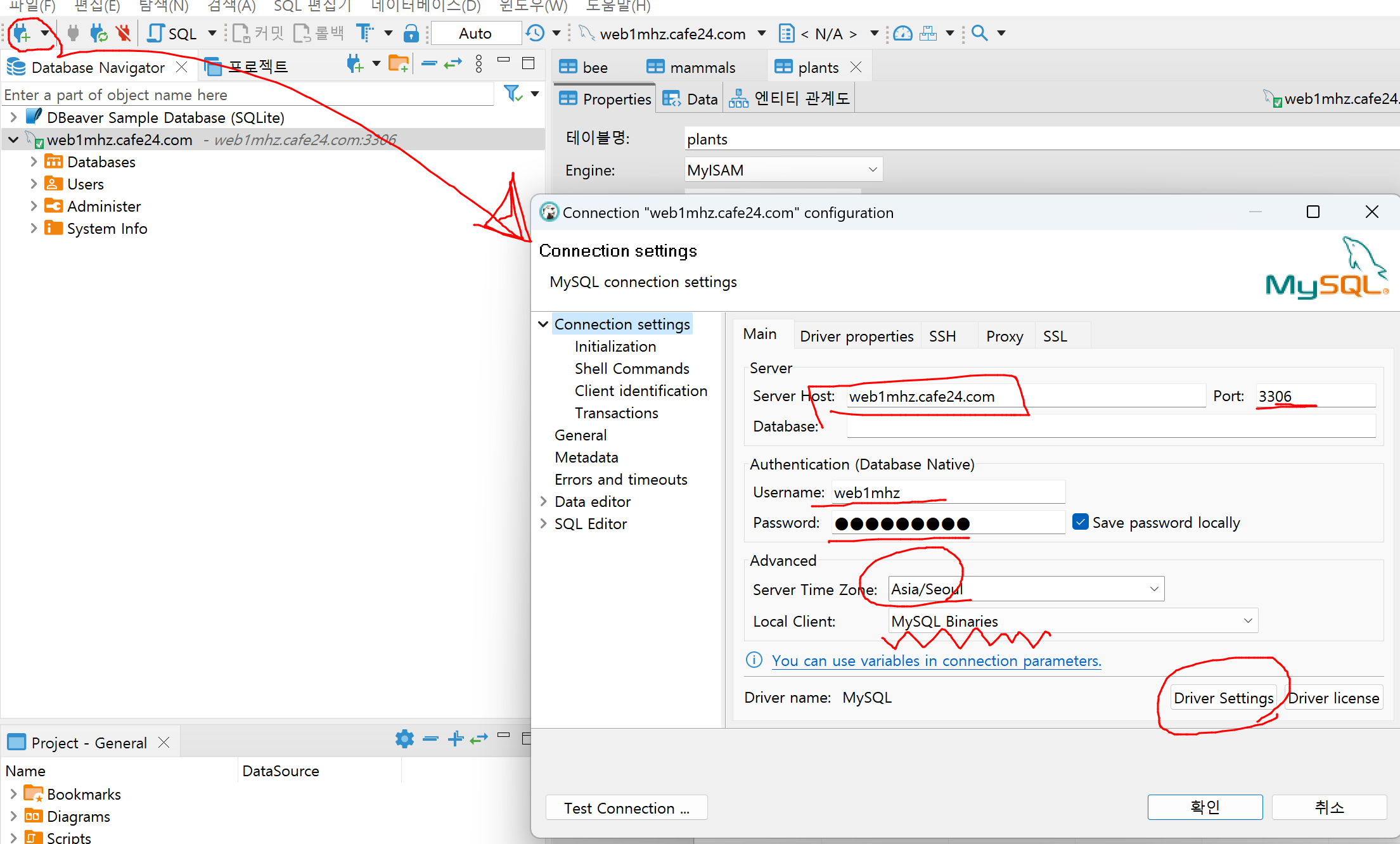Click the collapse icon in Project panel toolbar
1400x844 pixels.
click(x=430, y=739)
